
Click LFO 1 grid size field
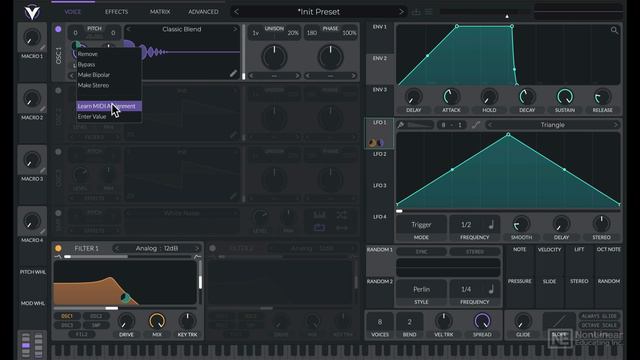[451, 125]
